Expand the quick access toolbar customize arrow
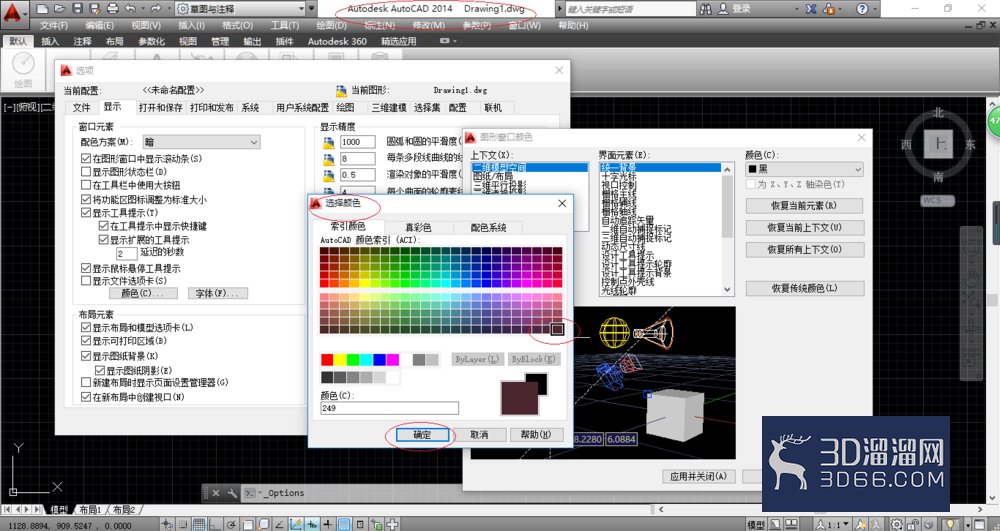The height and width of the screenshot is (531, 1000). point(312,9)
